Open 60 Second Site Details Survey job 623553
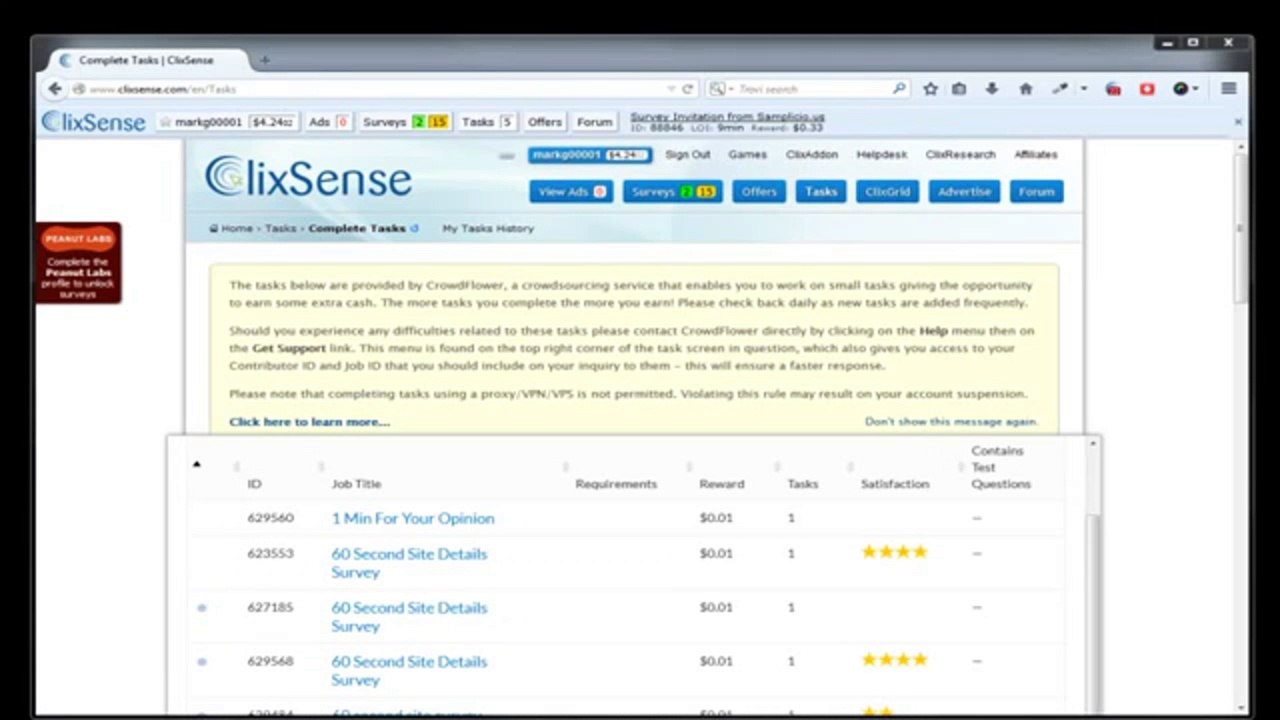This screenshot has width=1280, height=720. click(409, 563)
